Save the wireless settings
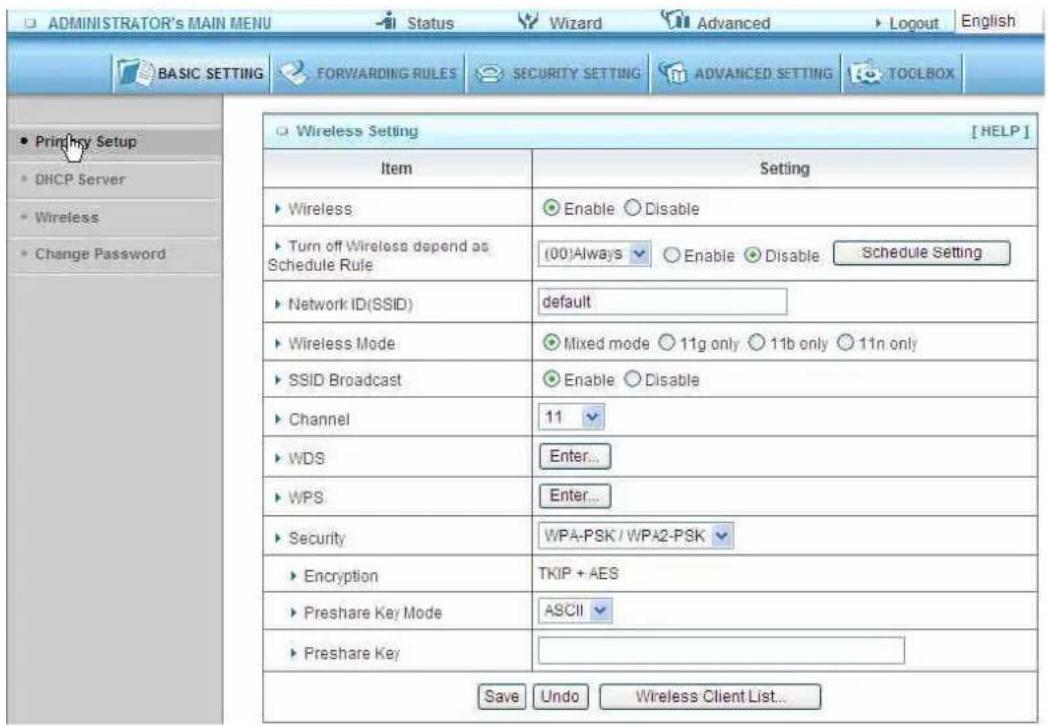 click(502, 697)
